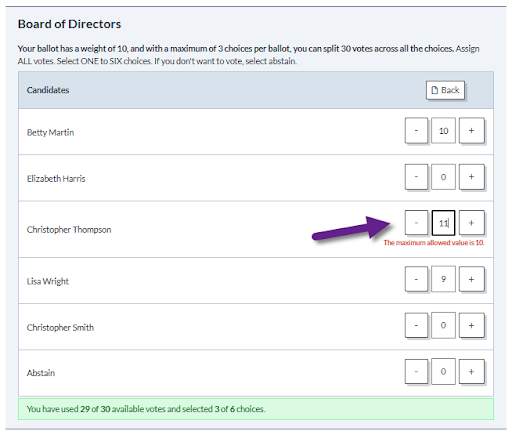Viewport: 512px width, 431px height.
Task: Select Christopher Thompson's vote field showing 11
Action: [443, 223]
